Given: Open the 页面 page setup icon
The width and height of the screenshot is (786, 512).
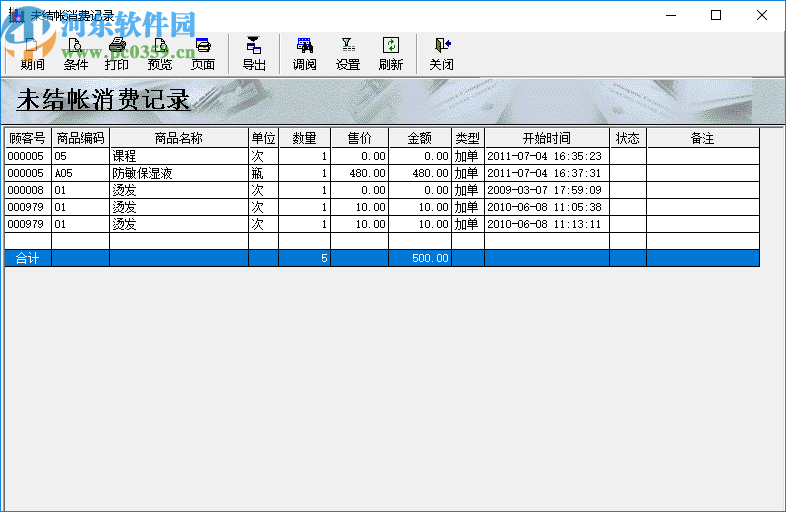Looking at the screenshot, I should click(x=203, y=54).
